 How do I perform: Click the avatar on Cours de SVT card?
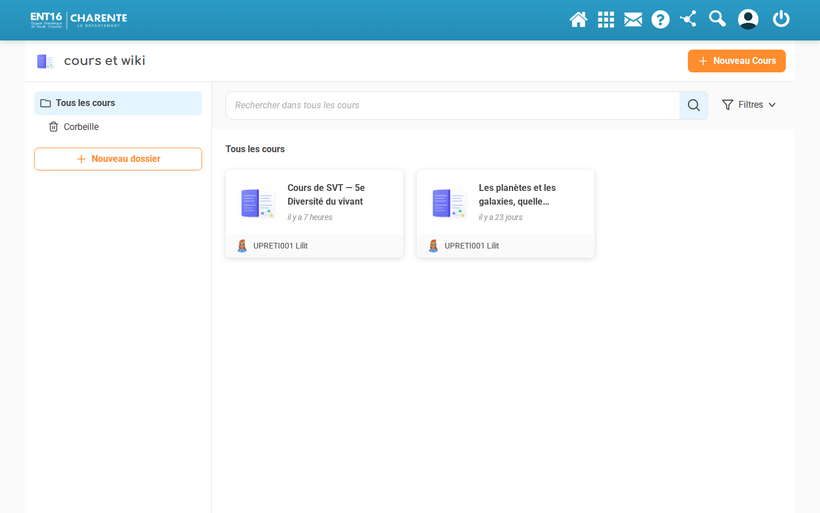tap(242, 246)
